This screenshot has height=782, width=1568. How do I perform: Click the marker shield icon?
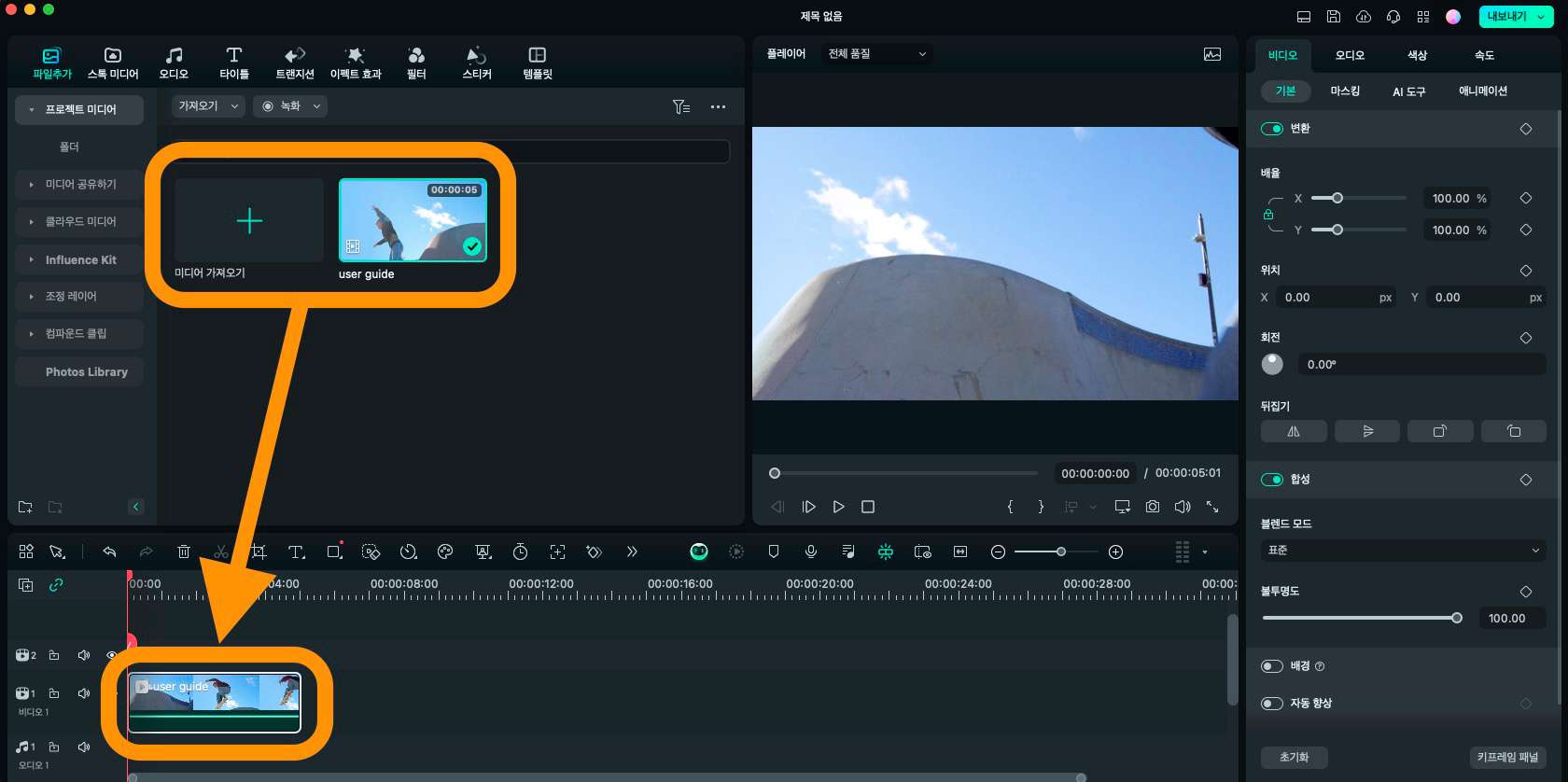coord(774,552)
